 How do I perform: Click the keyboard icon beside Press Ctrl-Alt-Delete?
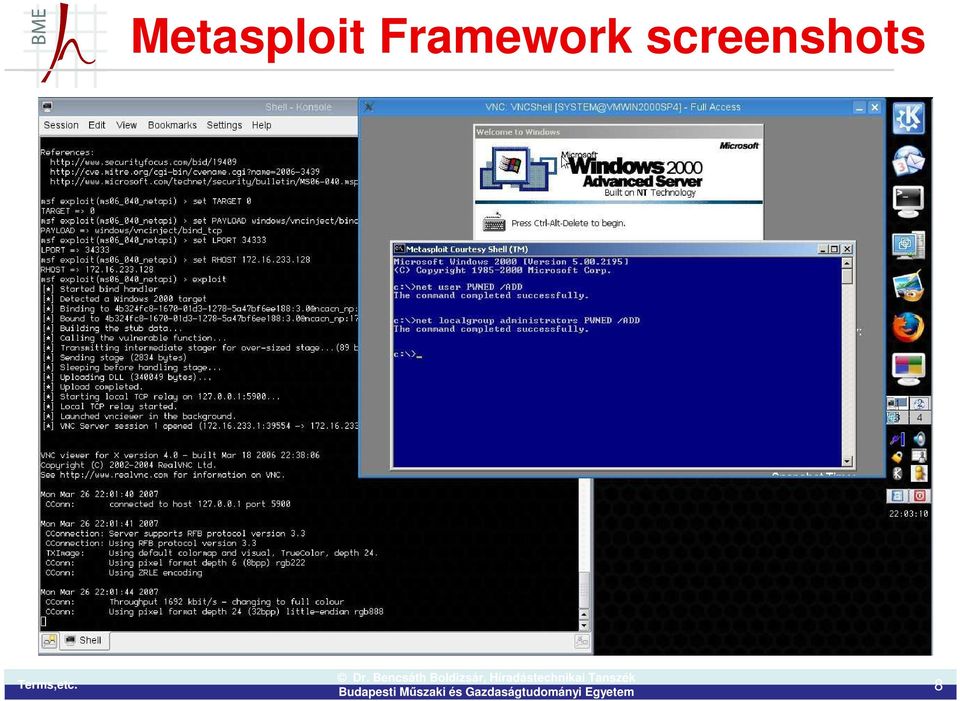493,222
